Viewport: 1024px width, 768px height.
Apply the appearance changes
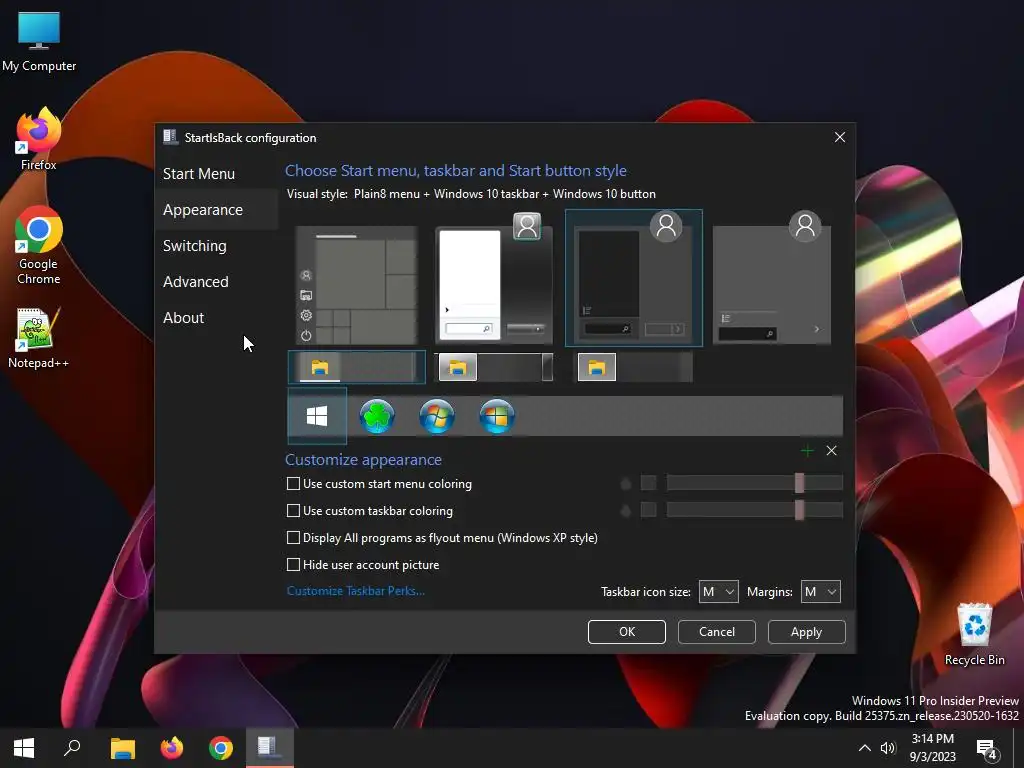click(x=807, y=632)
